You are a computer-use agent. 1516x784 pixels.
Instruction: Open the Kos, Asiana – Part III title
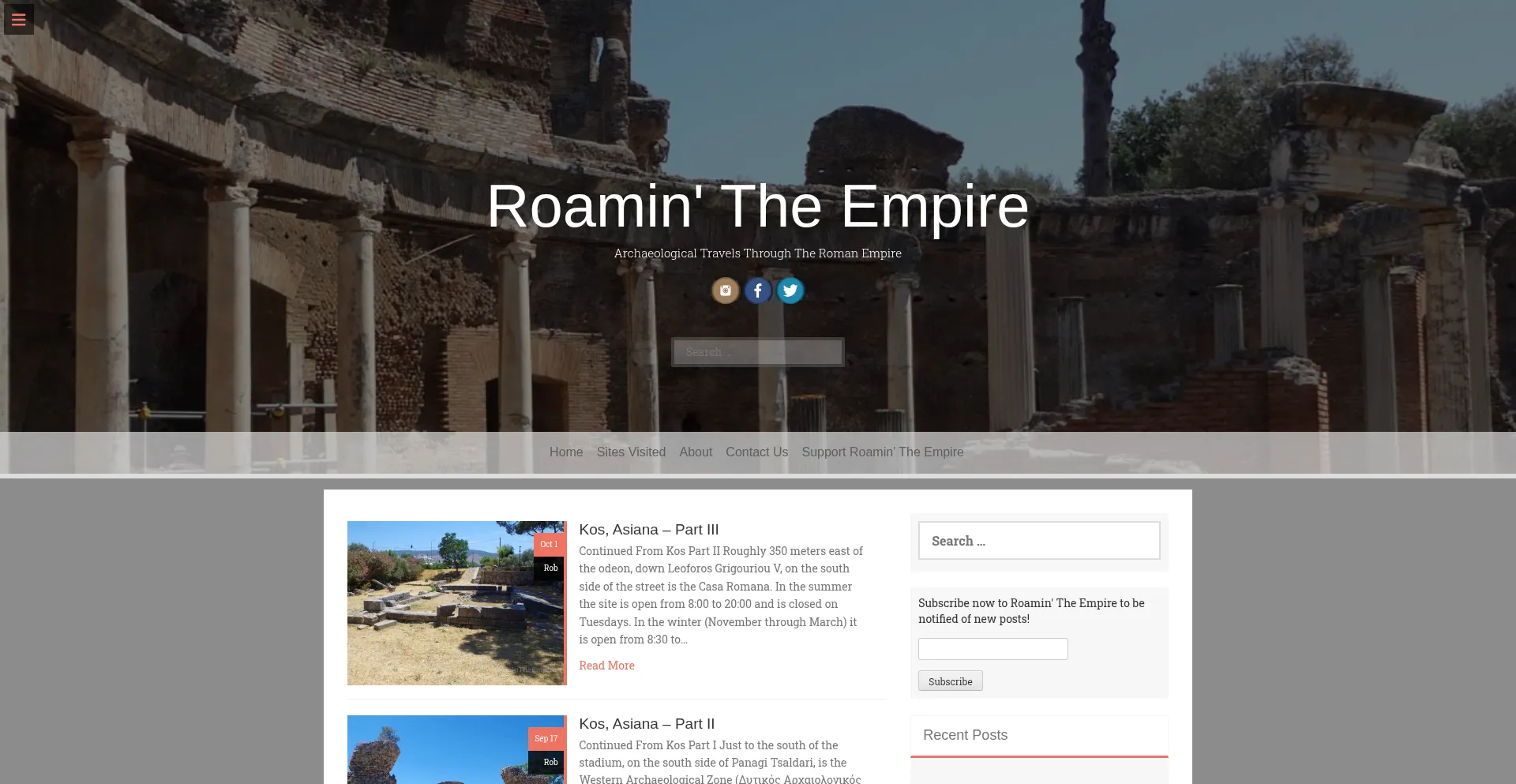[x=648, y=530]
